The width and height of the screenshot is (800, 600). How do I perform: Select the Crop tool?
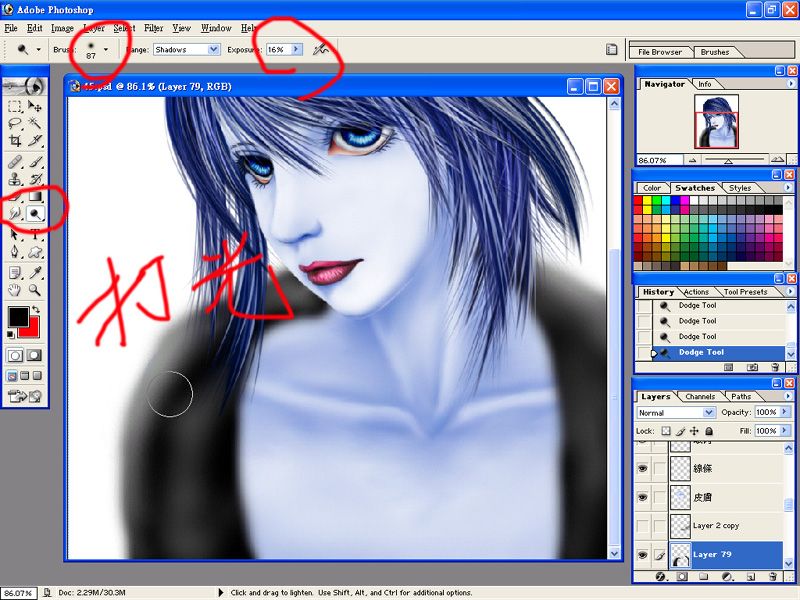[x=15, y=140]
